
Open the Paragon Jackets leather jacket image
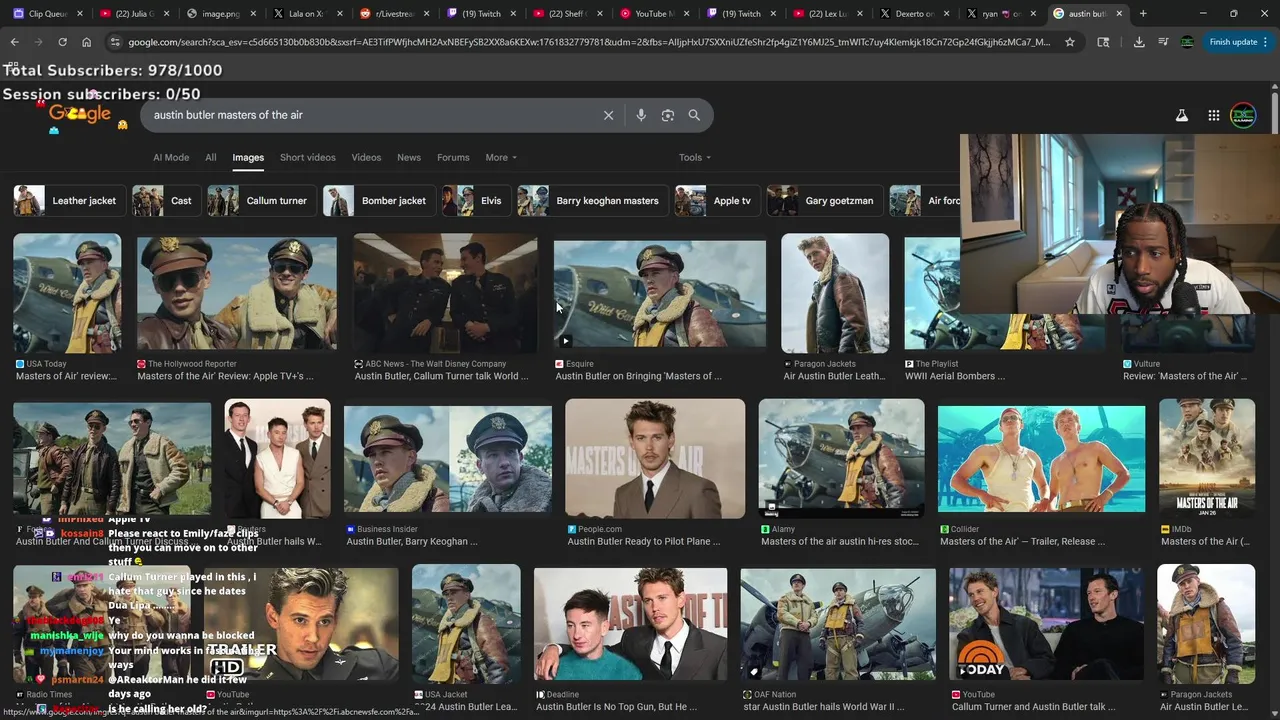point(835,293)
